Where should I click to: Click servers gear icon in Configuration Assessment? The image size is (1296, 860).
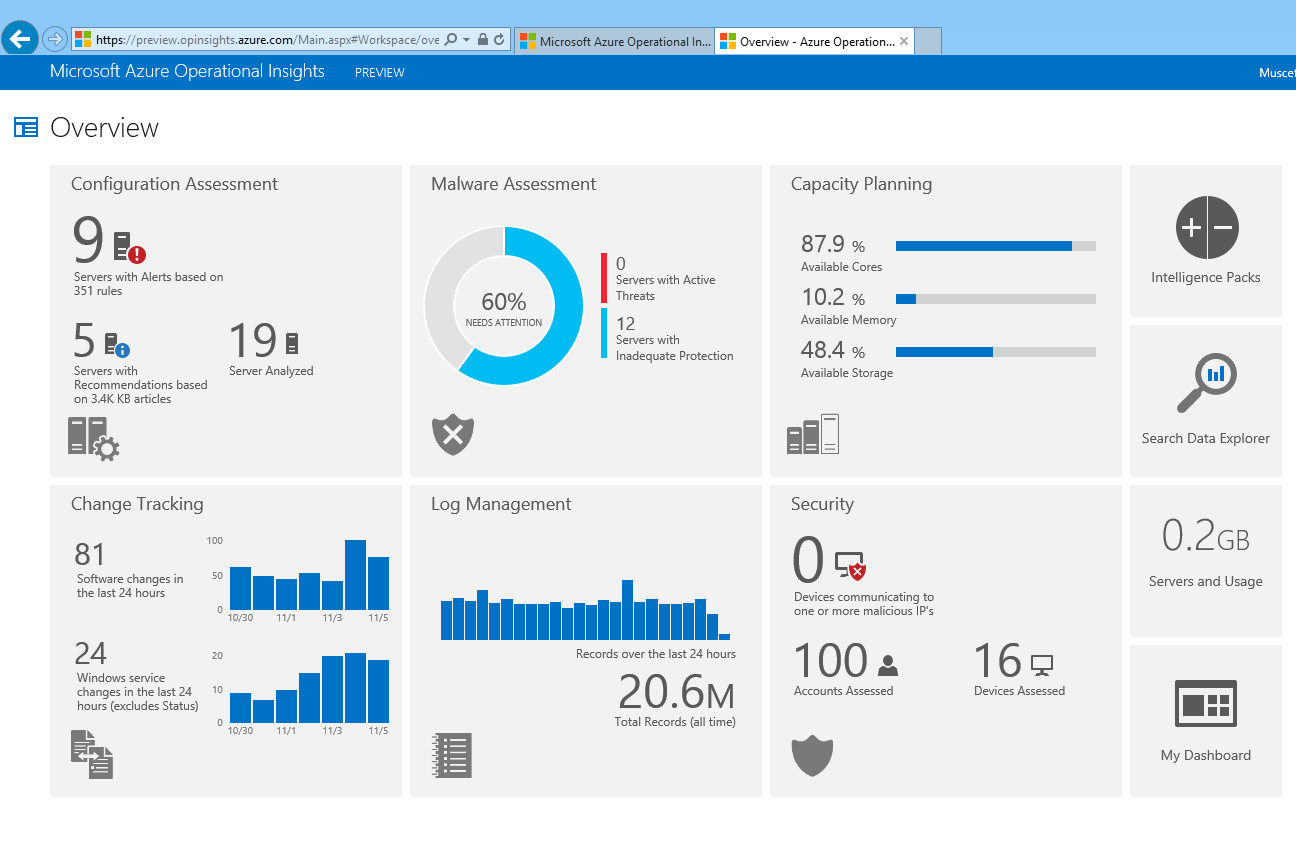click(x=93, y=438)
